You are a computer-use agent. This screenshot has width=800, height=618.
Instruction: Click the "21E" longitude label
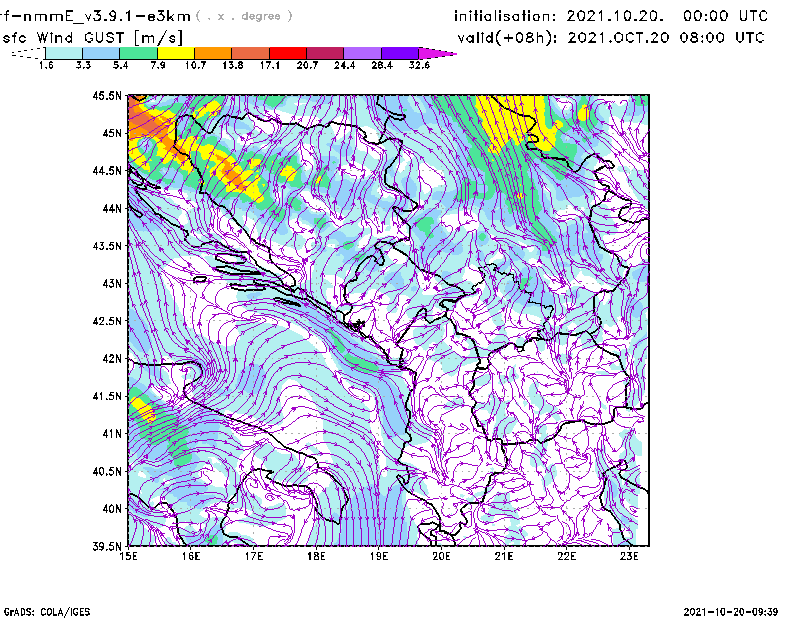click(504, 556)
